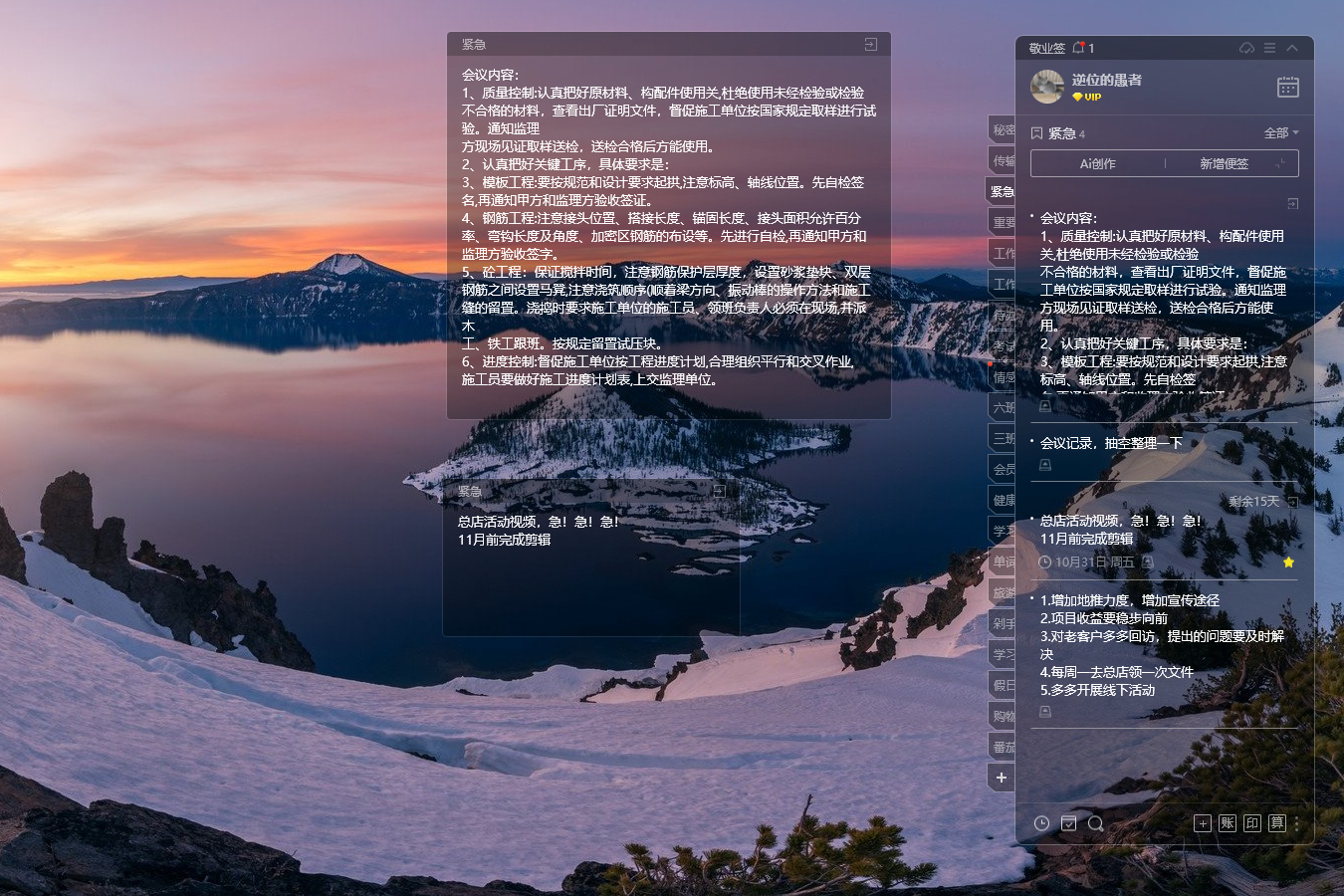
Task: Toggle the yellow star on video note
Action: 1288,562
